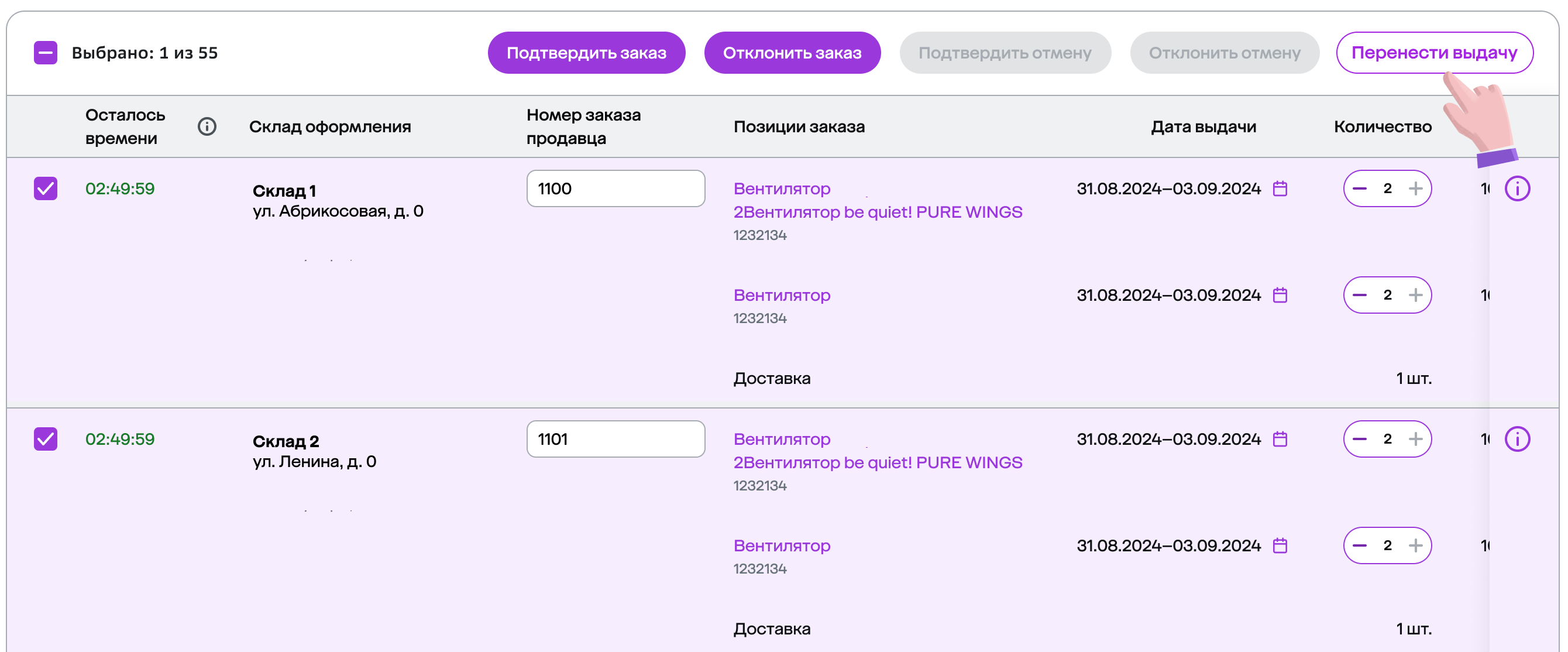
Task: Decrease quantity of second item in order 1100
Action: tap(1360, 295)
